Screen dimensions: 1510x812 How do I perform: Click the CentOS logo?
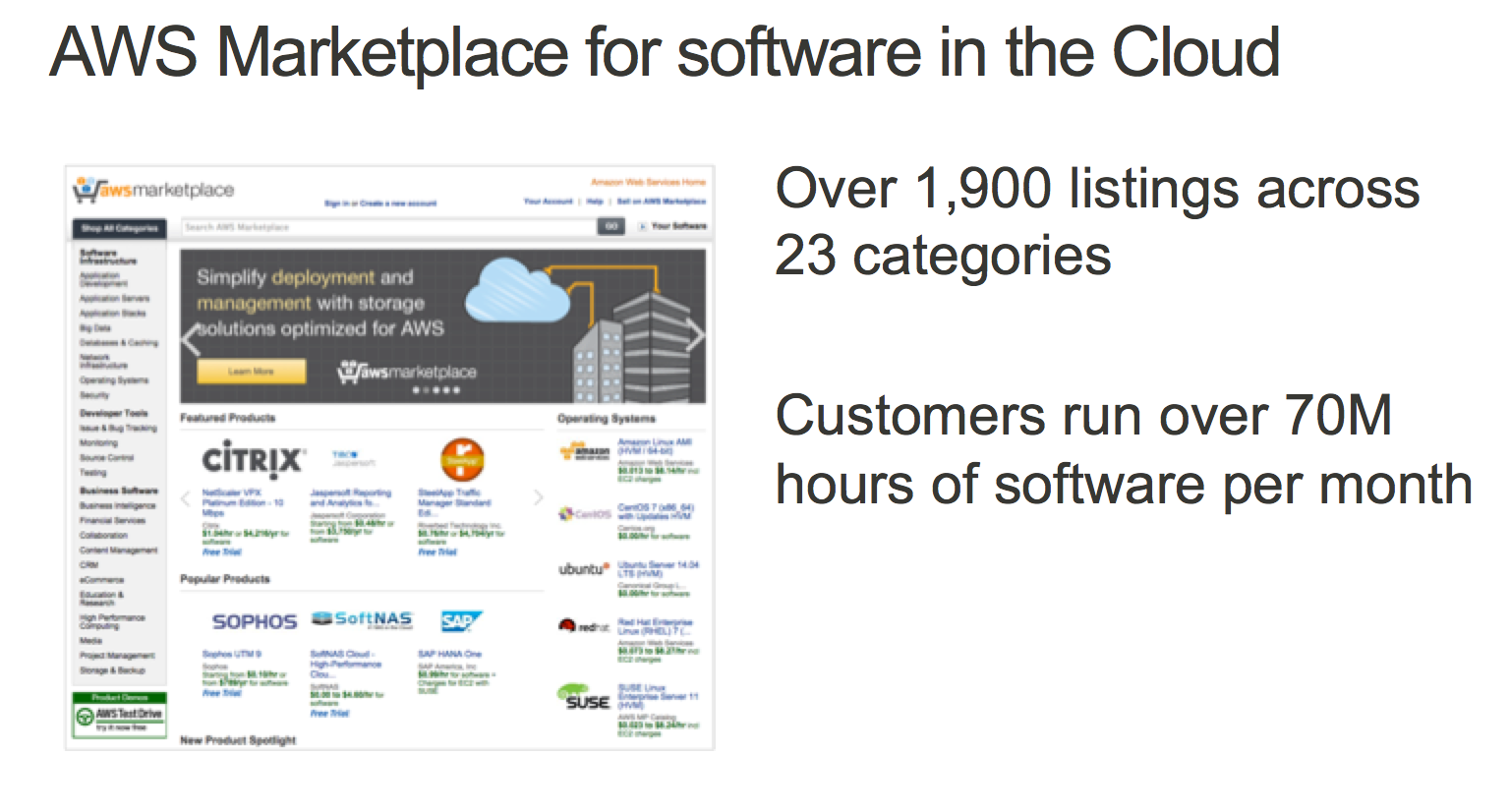[x=585, y=513]
